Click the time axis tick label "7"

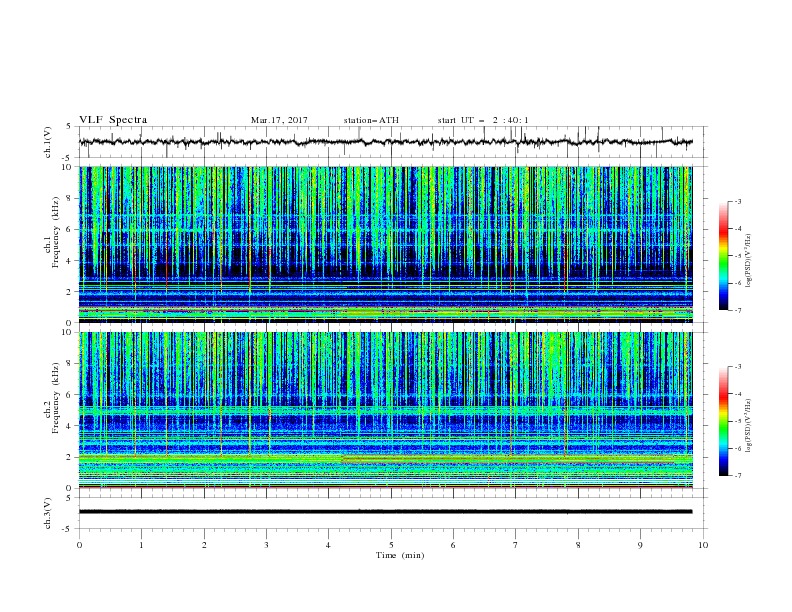coord(516,545)
